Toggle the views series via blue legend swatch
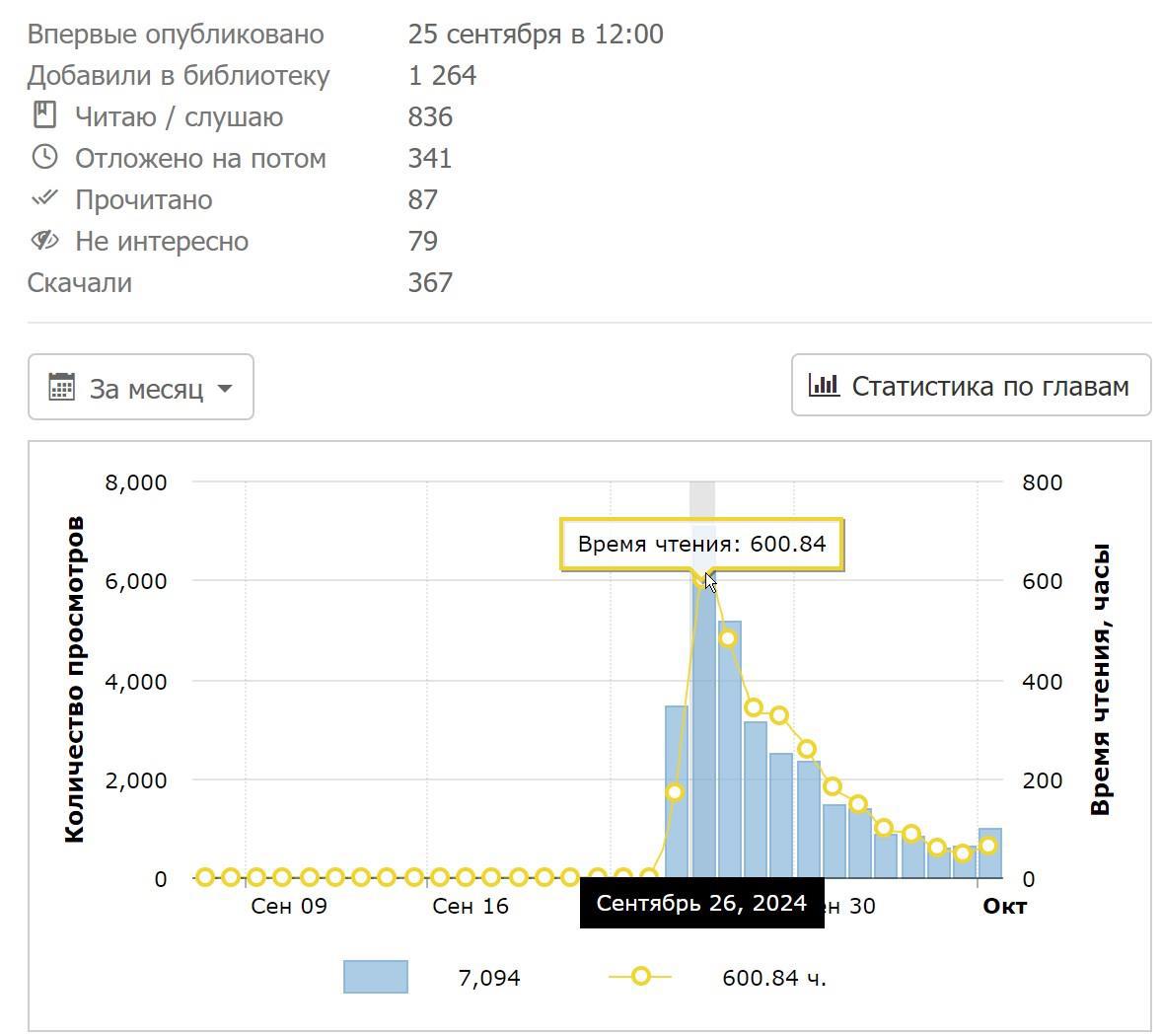 click(x=375, y=977)
